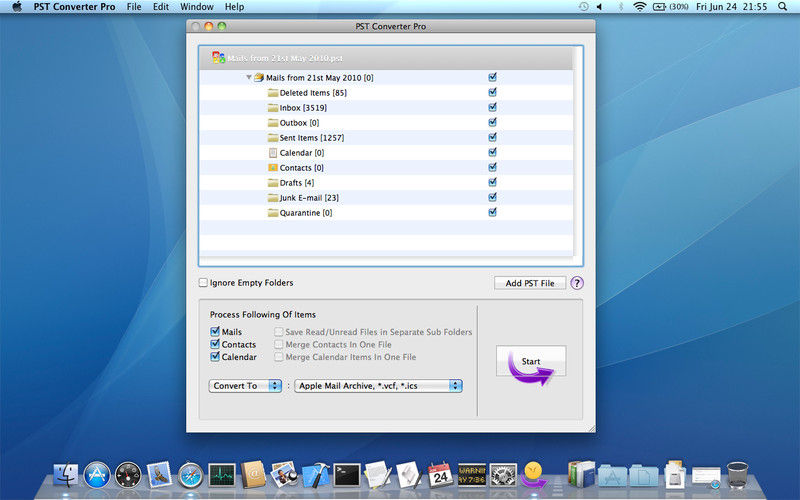Open the File menu
The width and height of the screenshot is (800, 500).
(134, 7)
